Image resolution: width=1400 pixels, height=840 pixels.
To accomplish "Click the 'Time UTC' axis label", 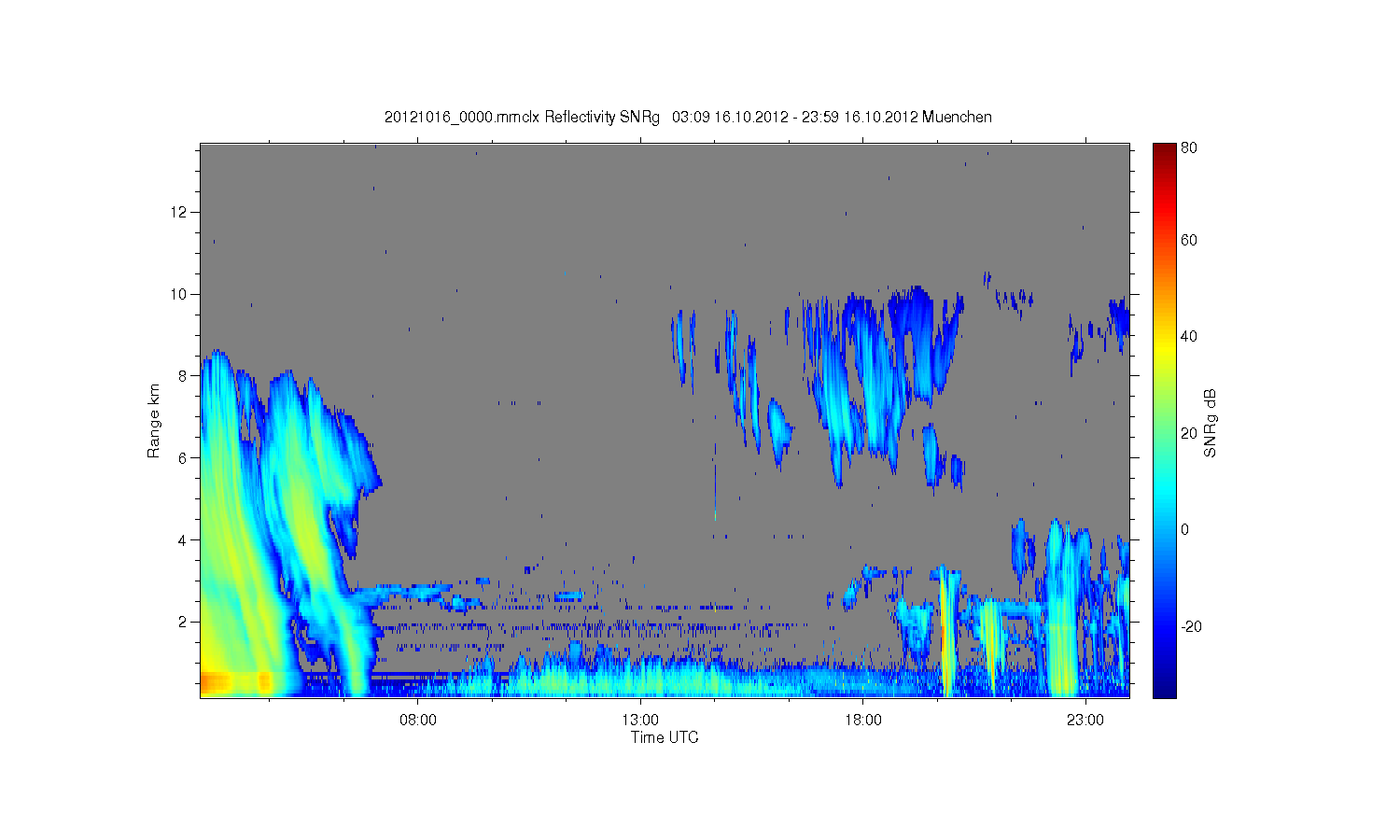I will pyautogui.click(x=665, y=737).
